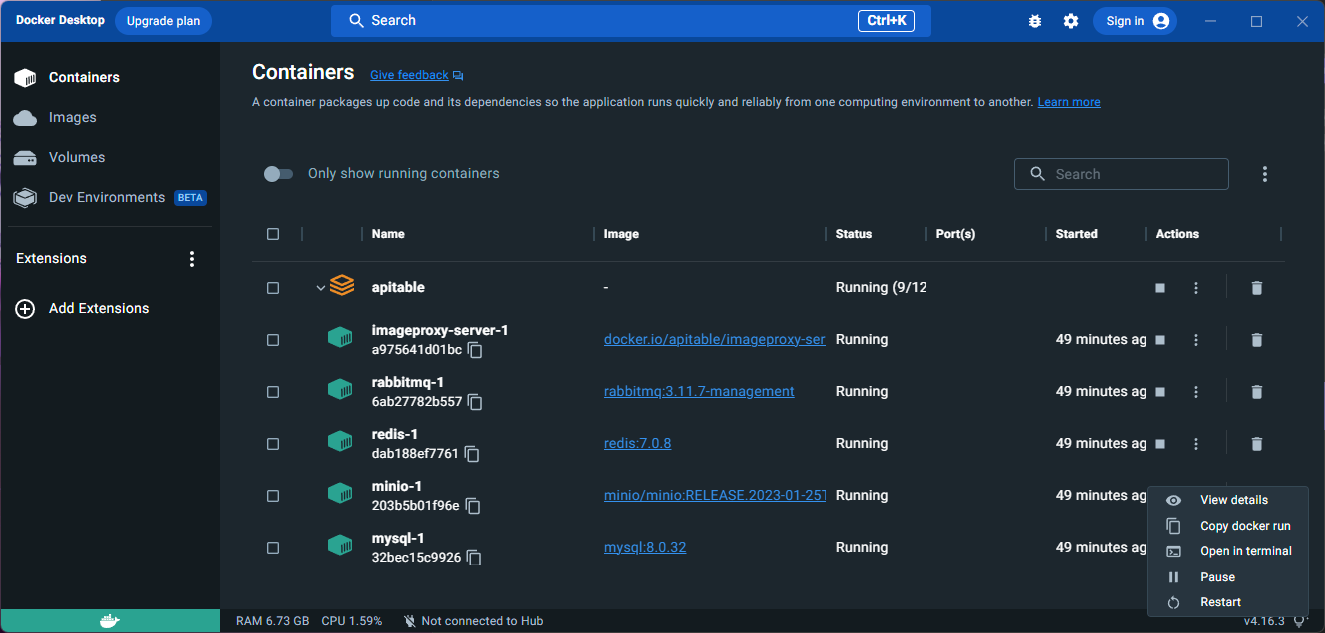
Task: Choose View details in context menu
Action: point(1228,500)
